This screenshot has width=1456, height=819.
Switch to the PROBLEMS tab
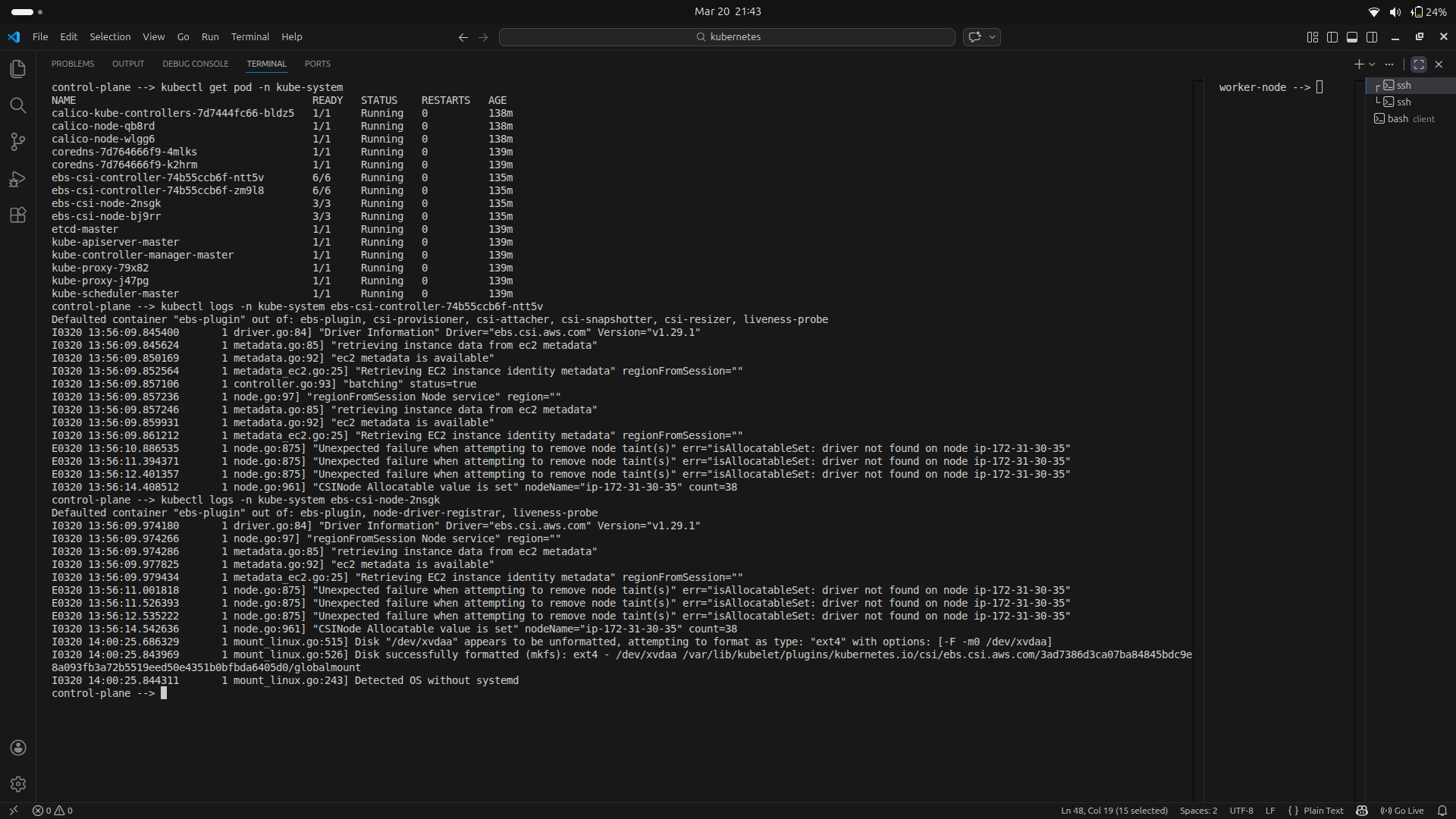(x=73, y=64)
